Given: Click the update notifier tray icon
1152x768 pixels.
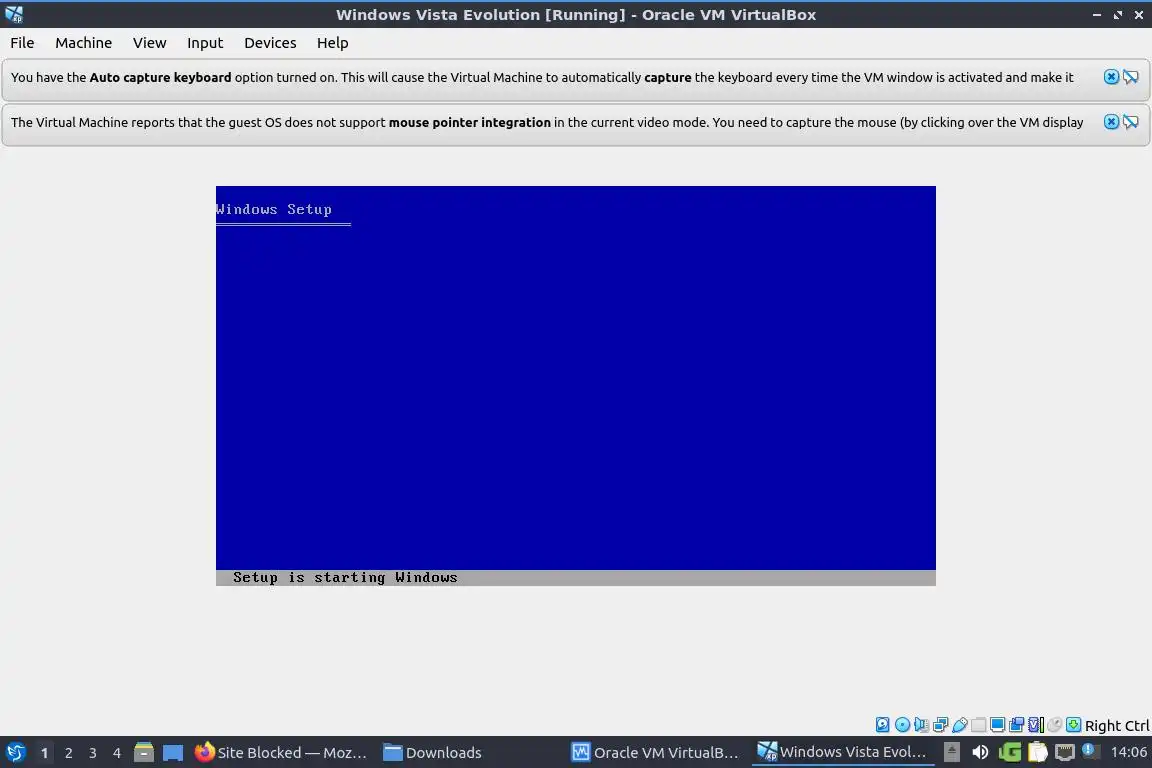Looking at the screenshot, I should coord(1091,751).
